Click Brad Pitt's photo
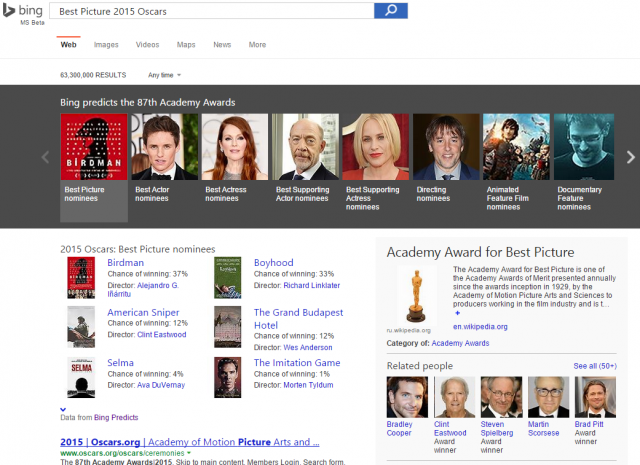Image resolution: width=640 pixels, height=465 pixels. click(595, 397)
